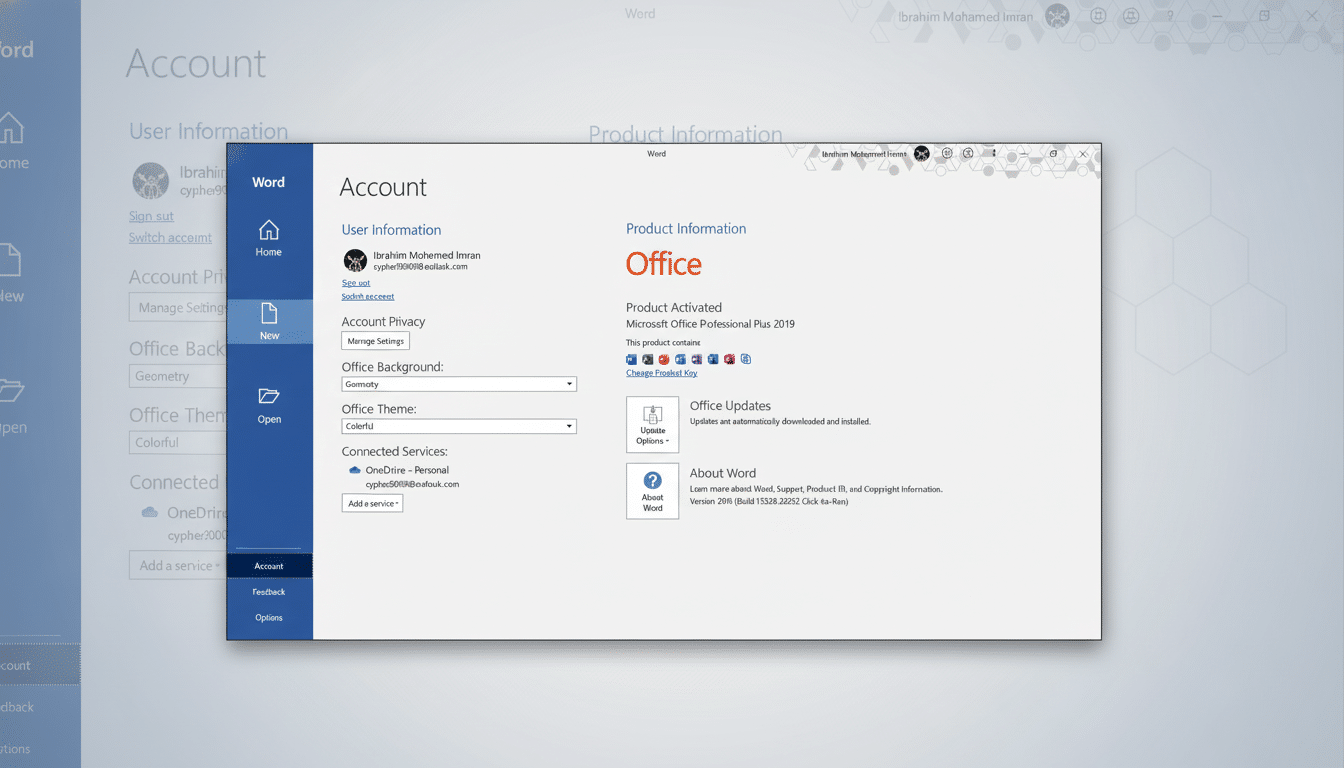Click the Switch account link
Screen dimensions: 1344x768
click(x=368, y=296)
